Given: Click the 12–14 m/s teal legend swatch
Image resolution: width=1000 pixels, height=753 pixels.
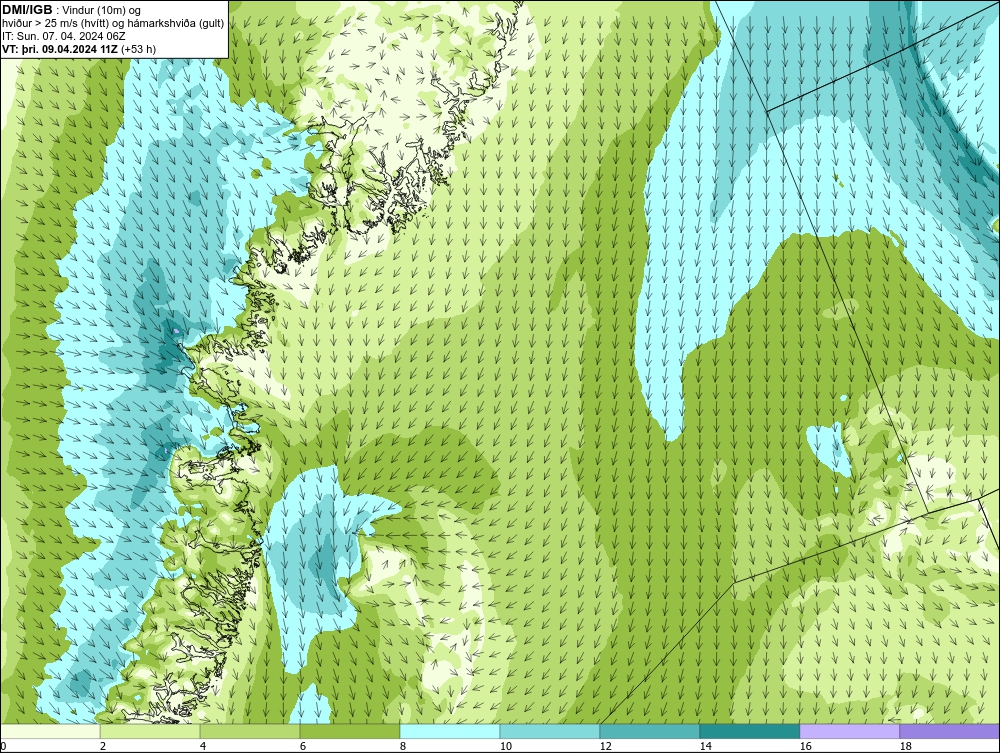Looking at the screenshot, I should 649,731.
